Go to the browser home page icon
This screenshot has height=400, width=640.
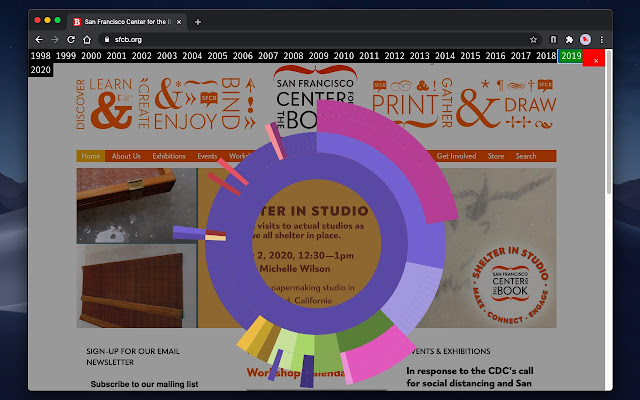86,39
